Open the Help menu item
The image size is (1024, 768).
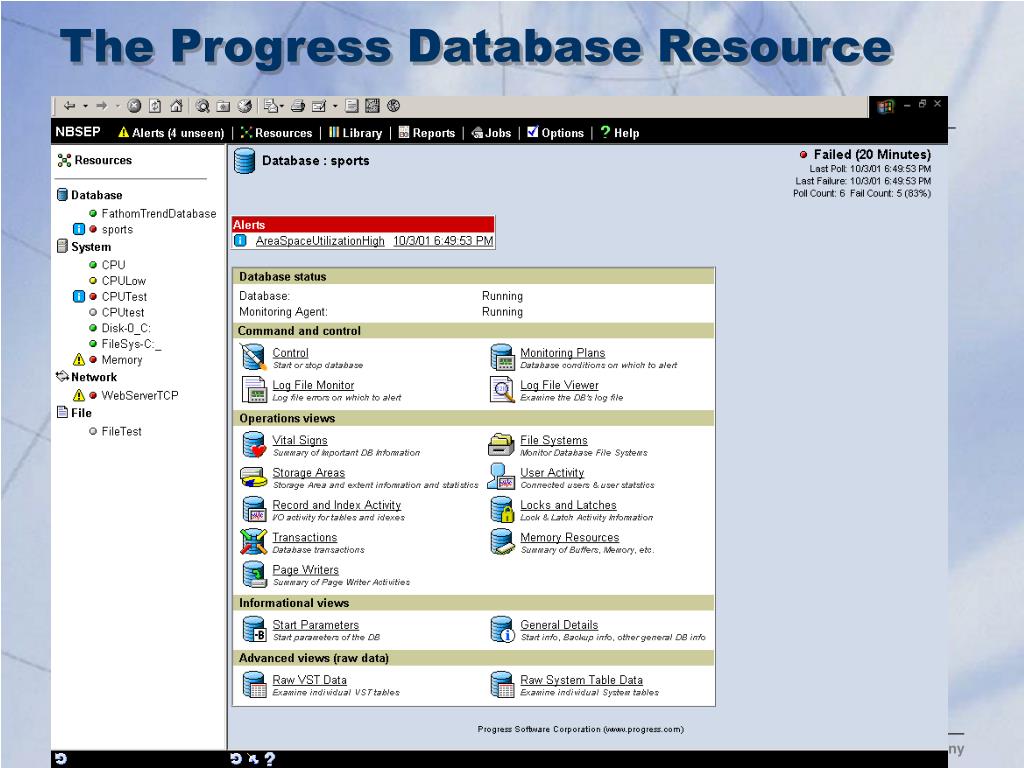[620, 133]
